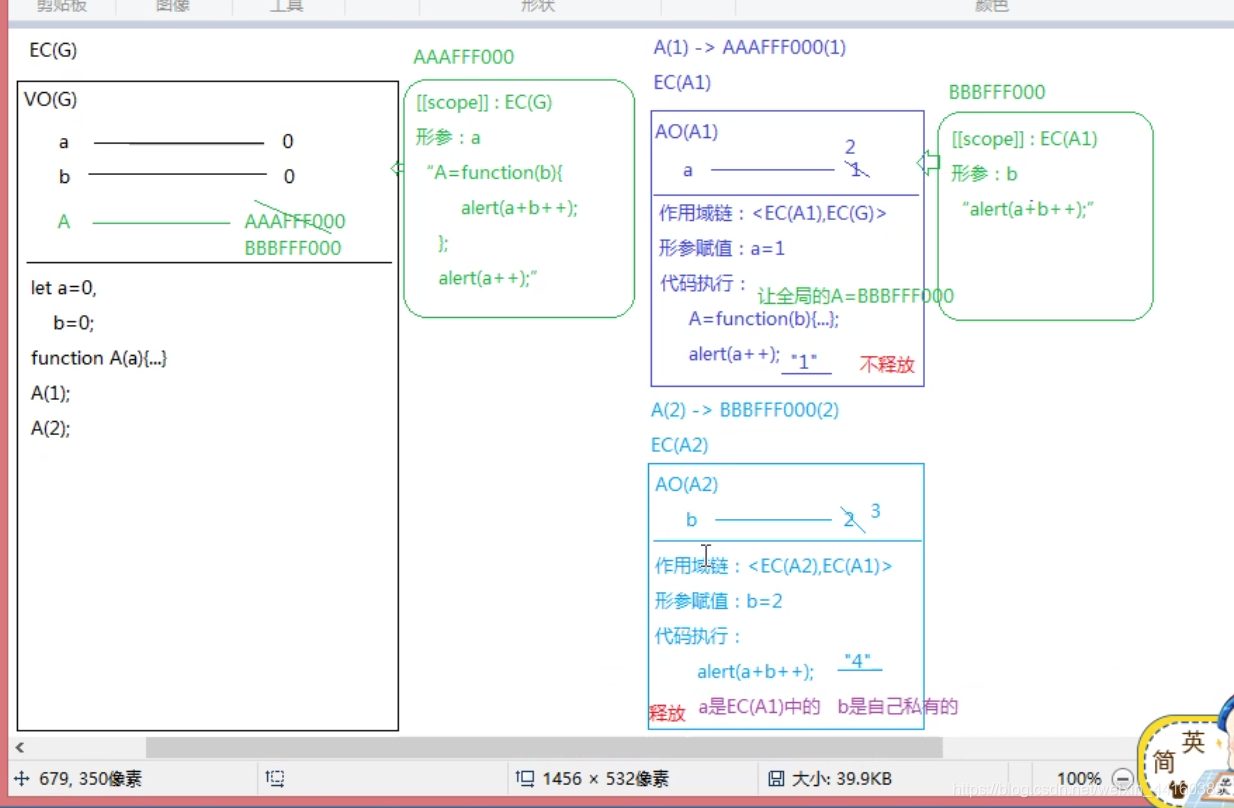This screenshot has width=1234, height=808.
Task: Click the selection size icon in status bar
Action: (x=276, y=778)
